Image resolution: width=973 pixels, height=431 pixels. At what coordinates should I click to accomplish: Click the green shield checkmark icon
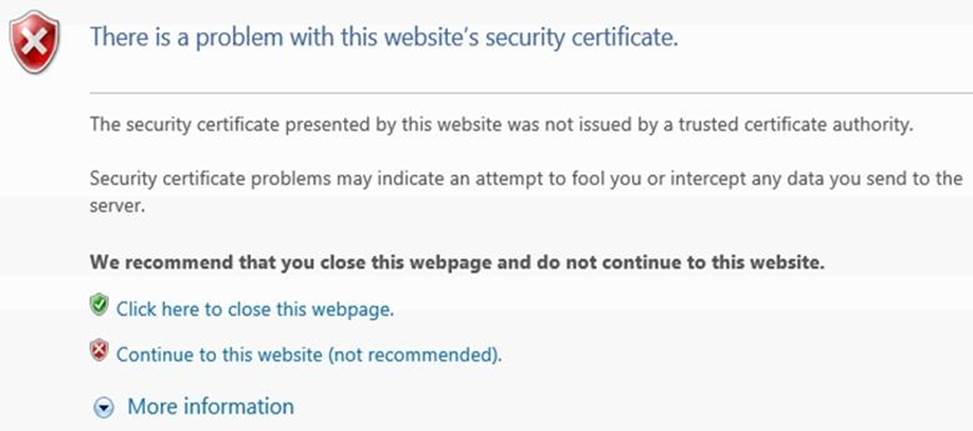pos(98,306)
